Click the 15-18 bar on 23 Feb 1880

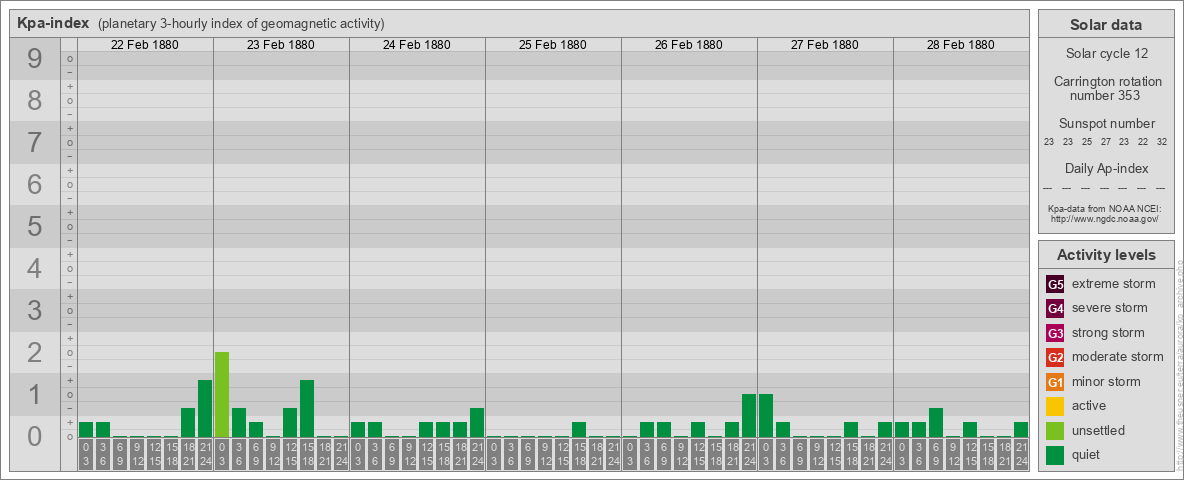click(307, 408)
